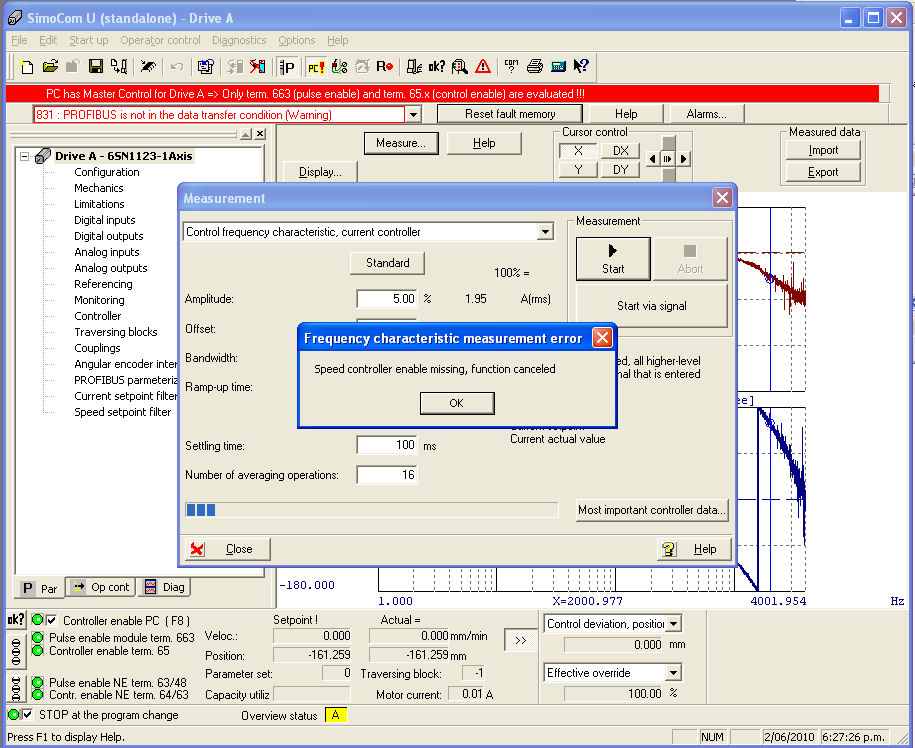Screen dimensions: 915x748
Task: Click Most important controller data... button
Action: point(652,510)
